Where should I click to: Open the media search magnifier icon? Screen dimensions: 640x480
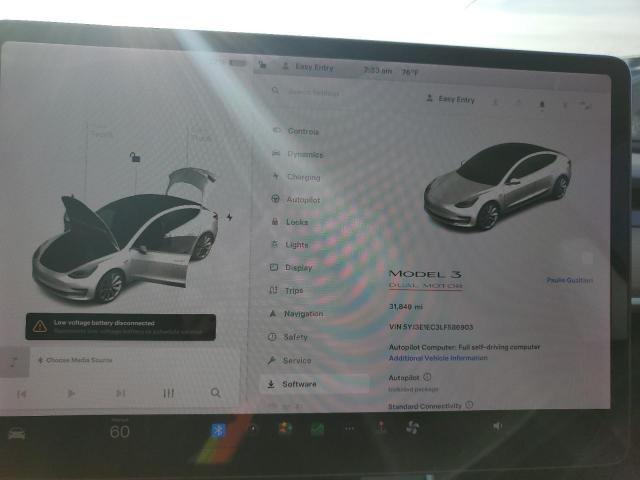point(216,393)
